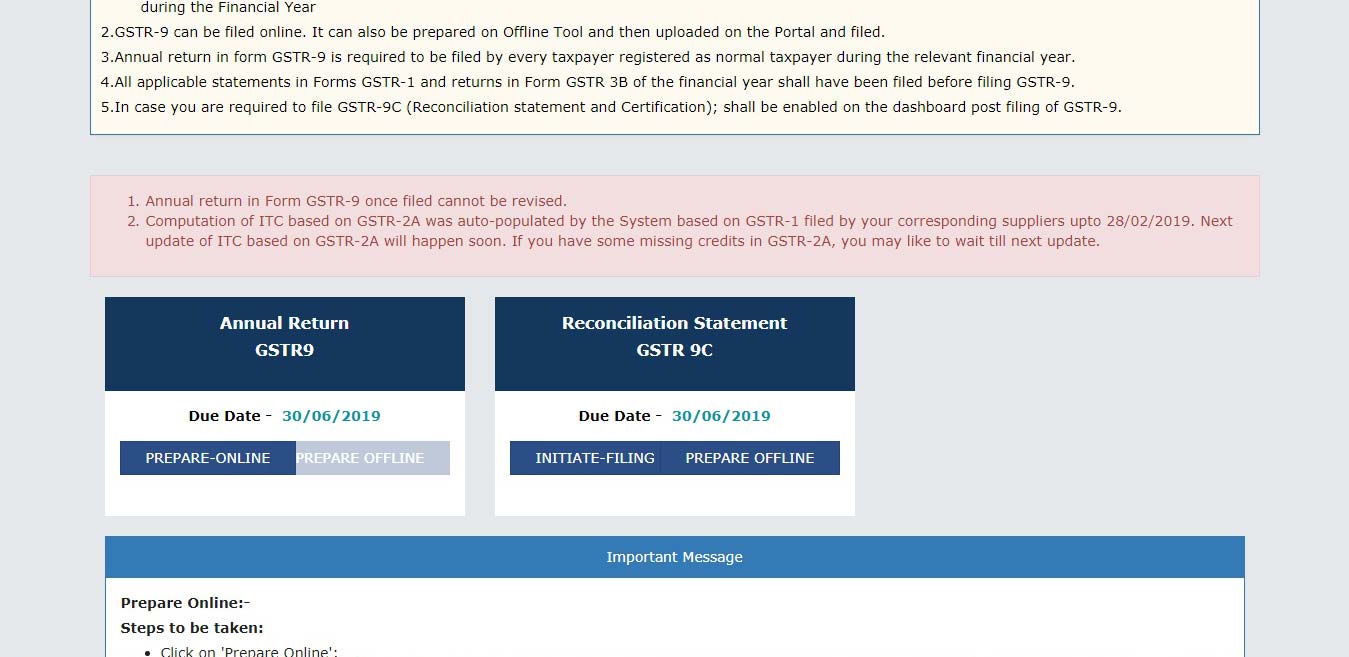Viewport: 1349px width, 657px height.
Task: Click the due date in the GSTR 9C card
Action: point(721,416)
